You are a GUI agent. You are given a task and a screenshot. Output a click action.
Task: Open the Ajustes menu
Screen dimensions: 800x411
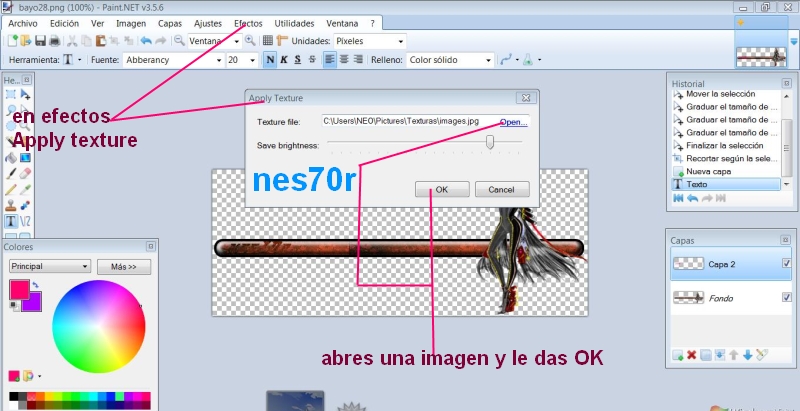pyautogui.click(x=208, y=23)
